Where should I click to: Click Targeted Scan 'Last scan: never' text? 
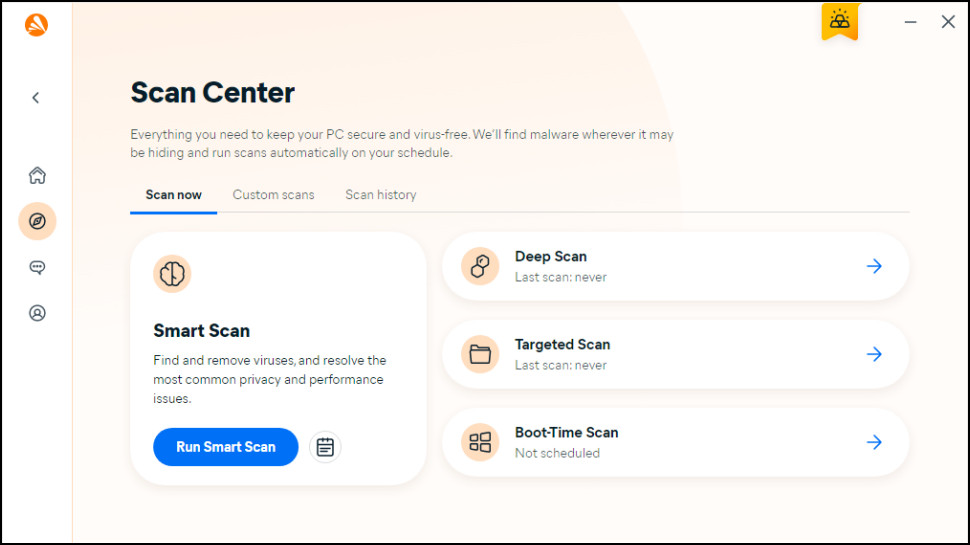[x=560, y=366]
